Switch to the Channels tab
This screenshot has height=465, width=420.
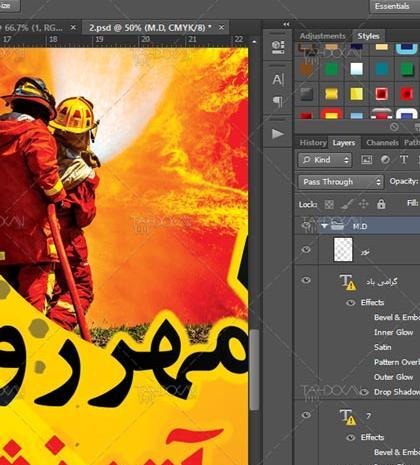382,143
